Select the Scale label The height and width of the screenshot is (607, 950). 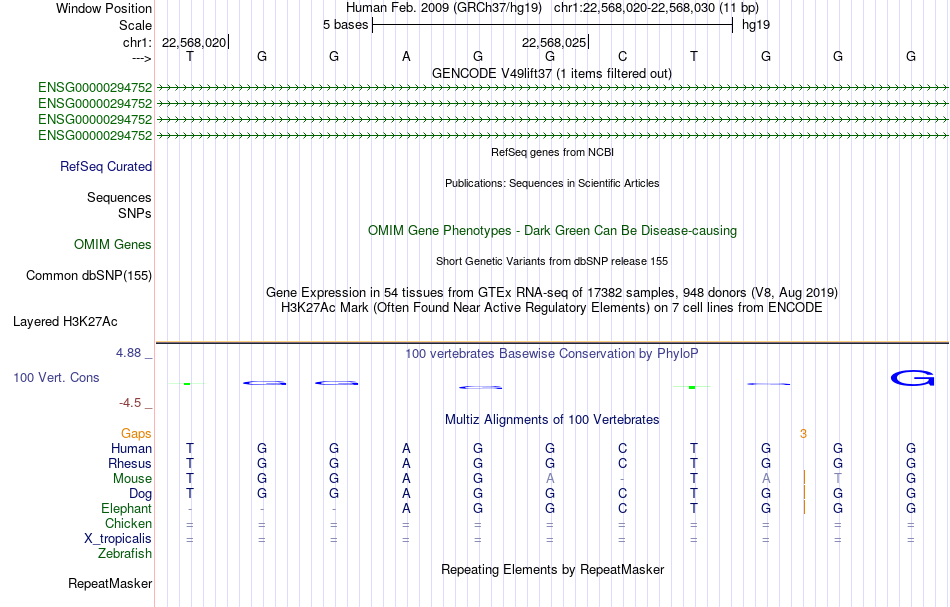coord(135,25)
